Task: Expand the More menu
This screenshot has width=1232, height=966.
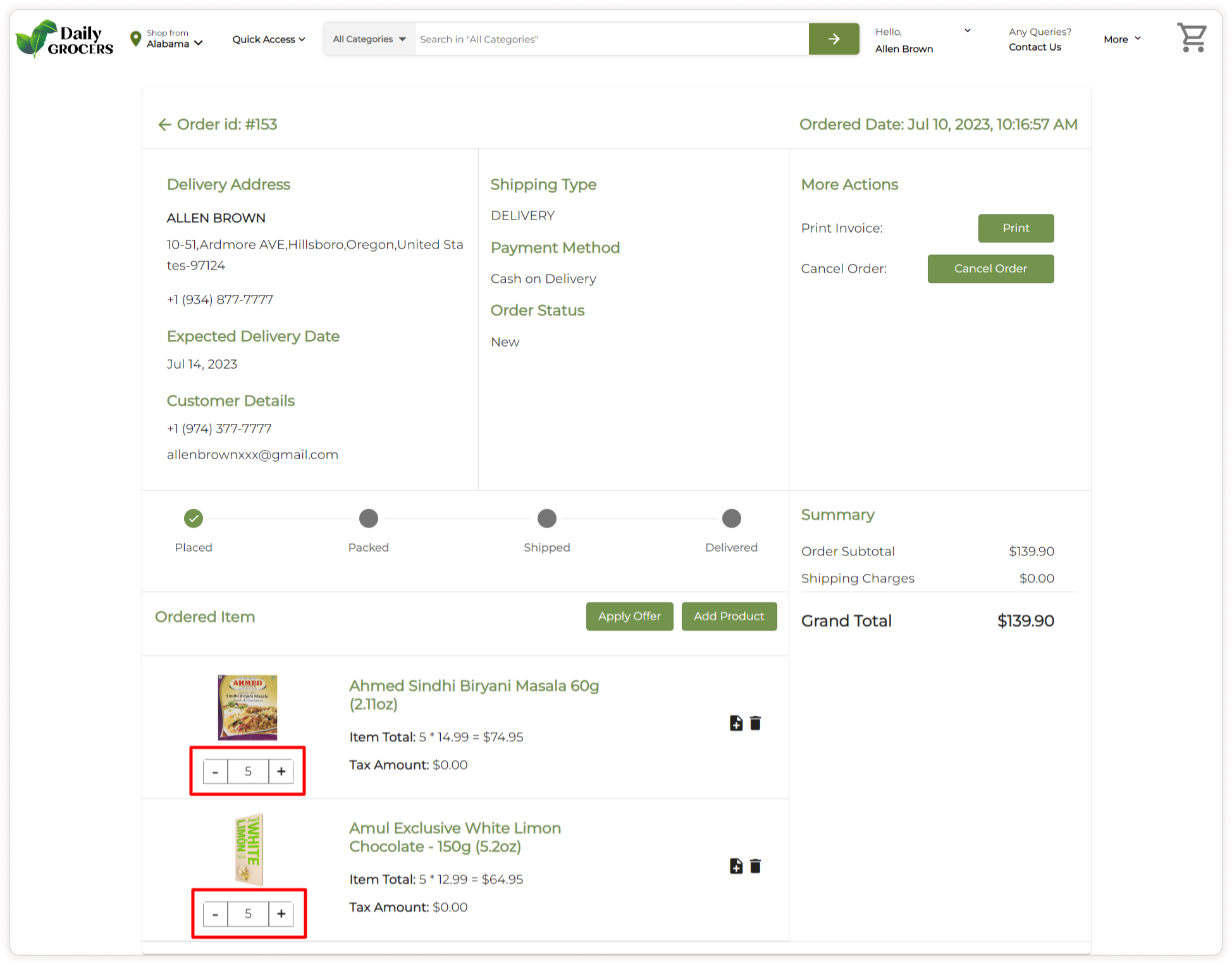Action: [1123, 39]
